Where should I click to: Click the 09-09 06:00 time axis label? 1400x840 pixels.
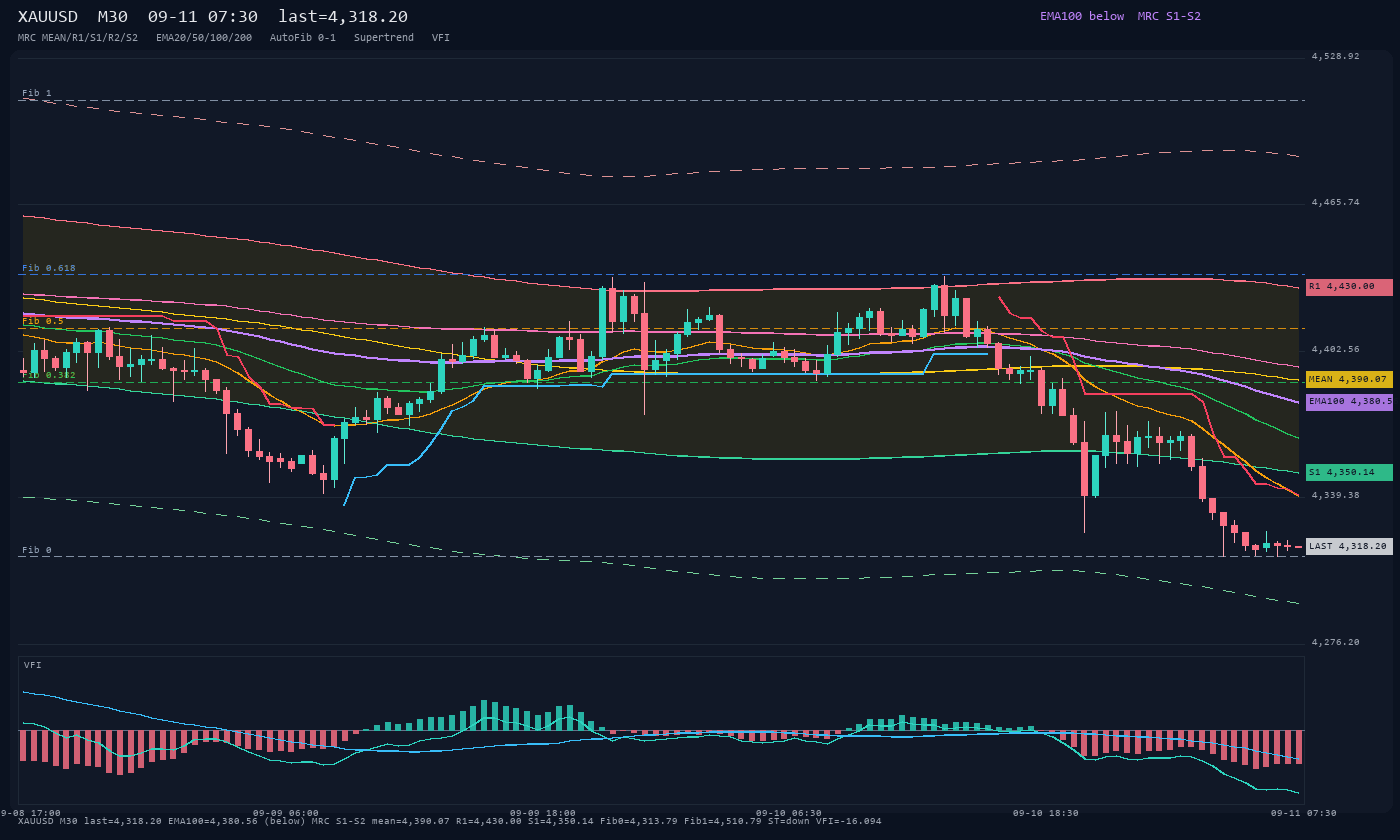tap(286, 813)
